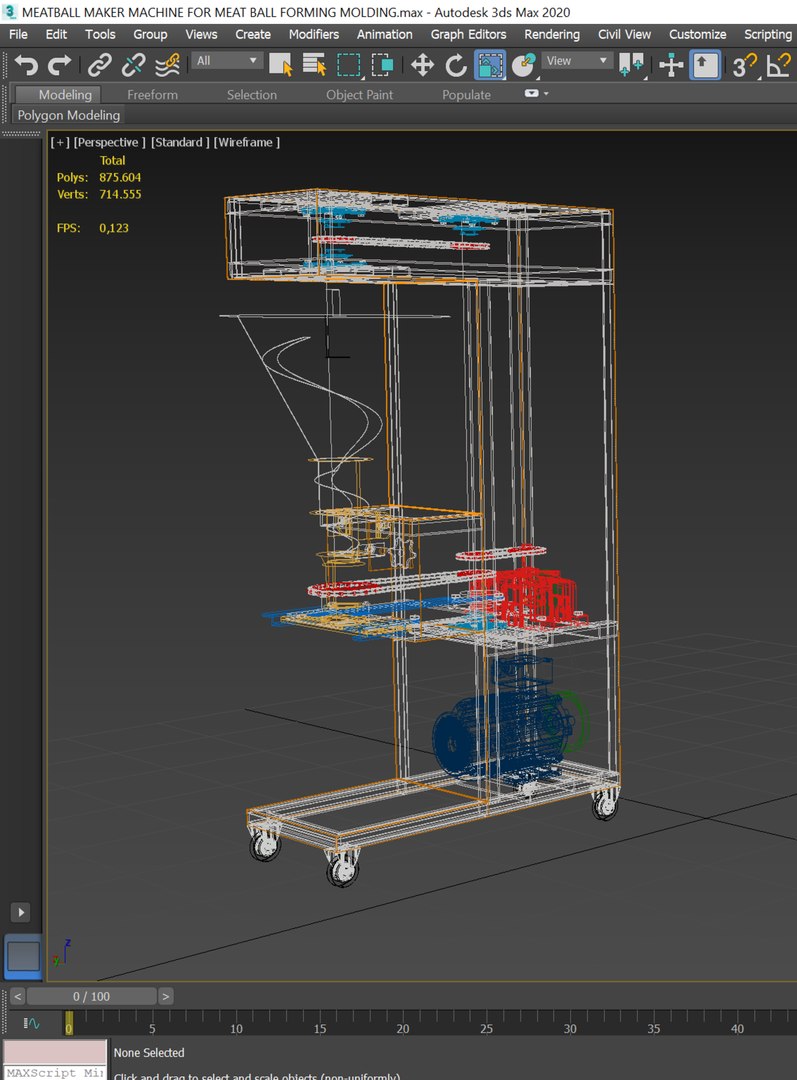797x1080 pixels.
Task: Open the [Standard] viewport quality menu
Action: (180, 142)
